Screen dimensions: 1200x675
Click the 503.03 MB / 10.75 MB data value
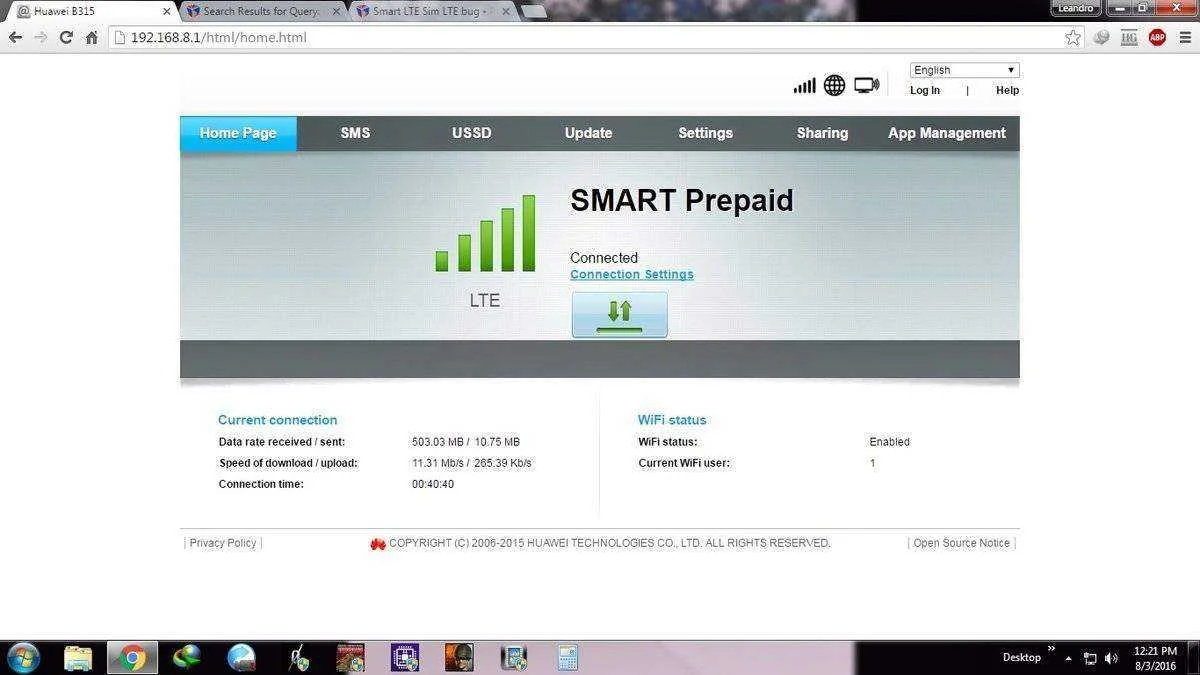(x=466, y=442)
